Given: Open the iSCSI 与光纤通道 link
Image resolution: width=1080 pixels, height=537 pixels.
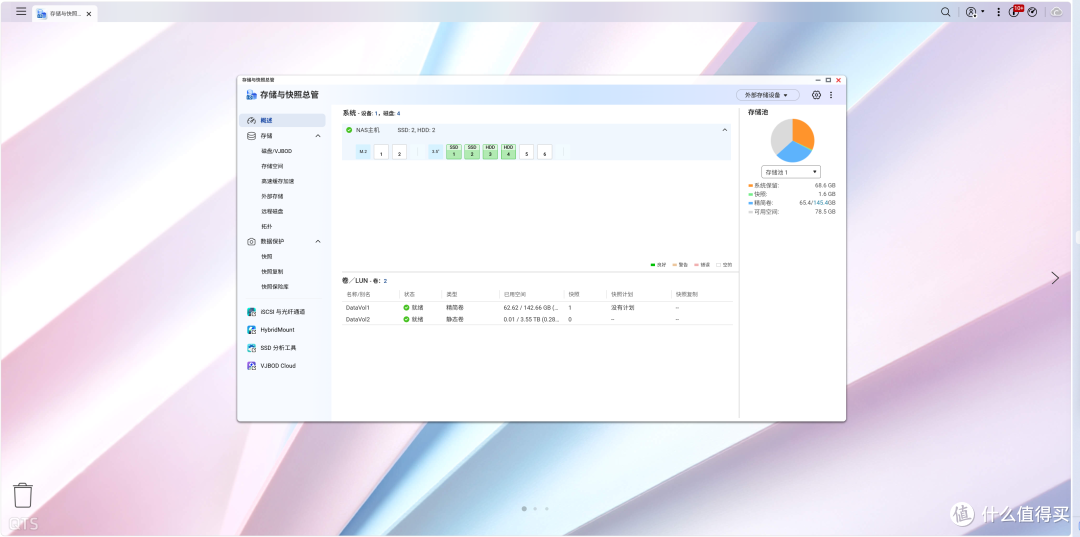Looking at the screenshot, I should pos(282,312).
